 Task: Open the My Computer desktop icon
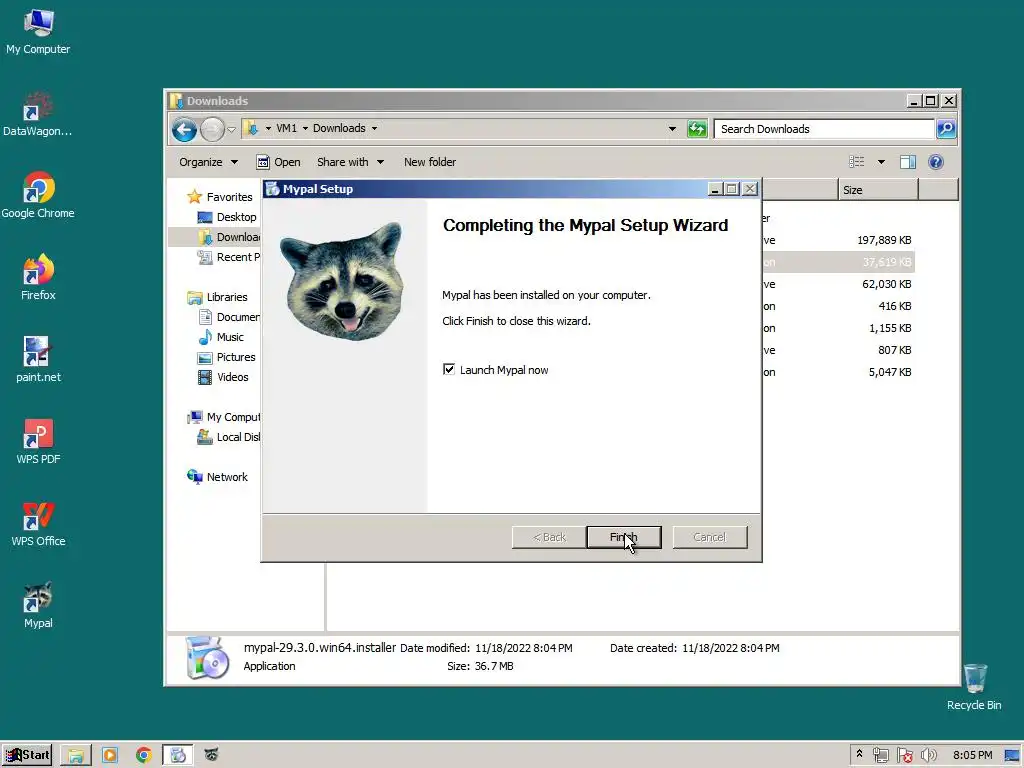pyautogui.click(x=38, y=32)
